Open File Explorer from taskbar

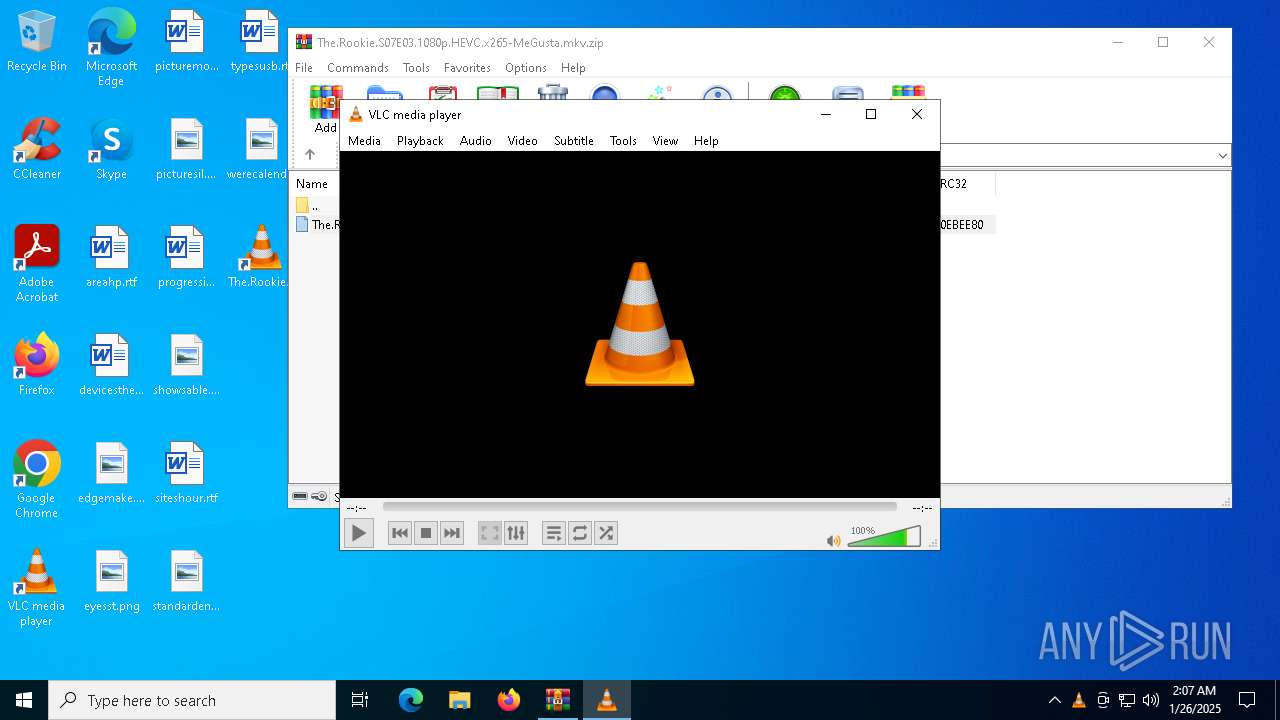pyautogui.click(x=459, y=700)
